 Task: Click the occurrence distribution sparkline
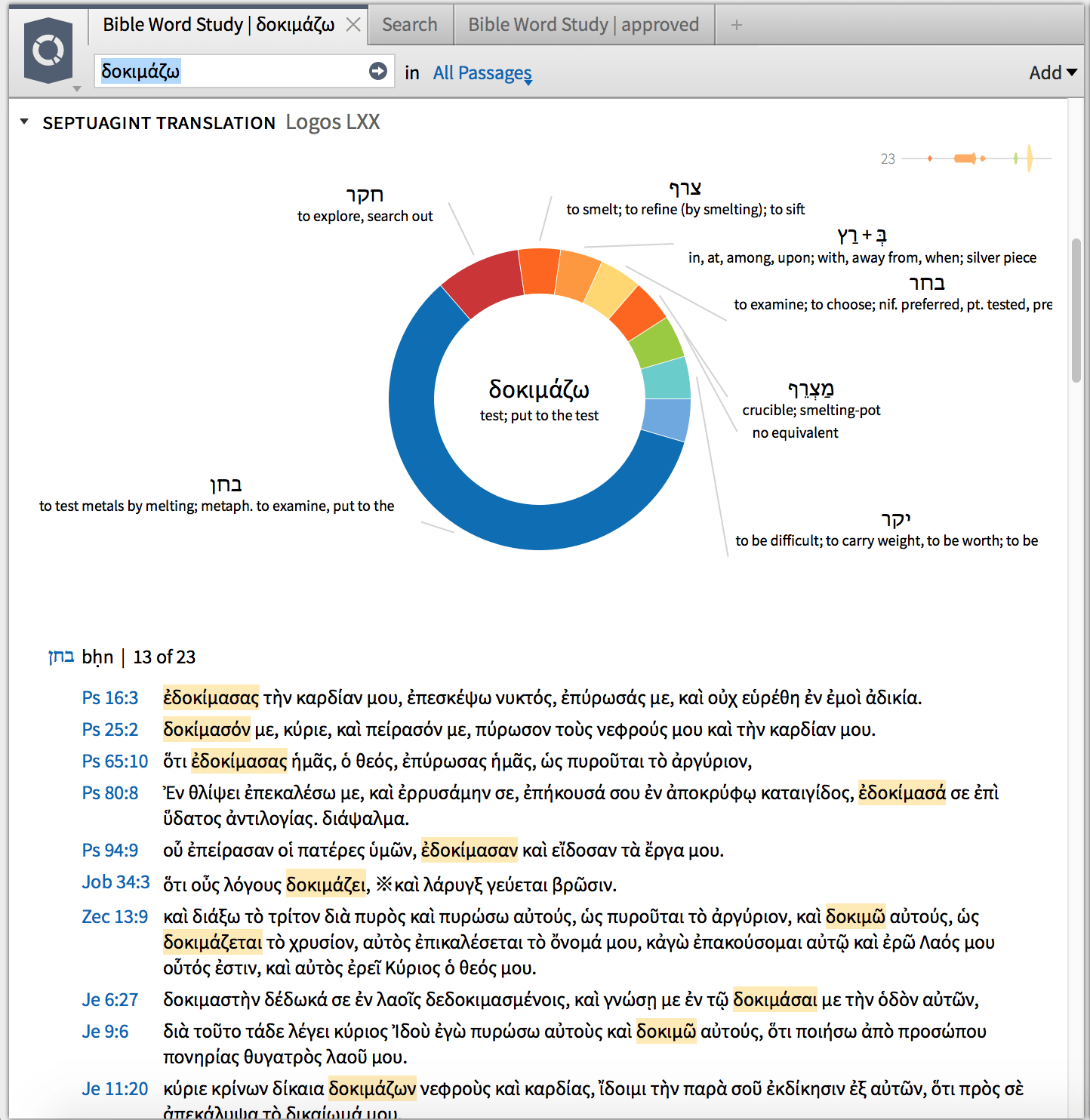976,158
